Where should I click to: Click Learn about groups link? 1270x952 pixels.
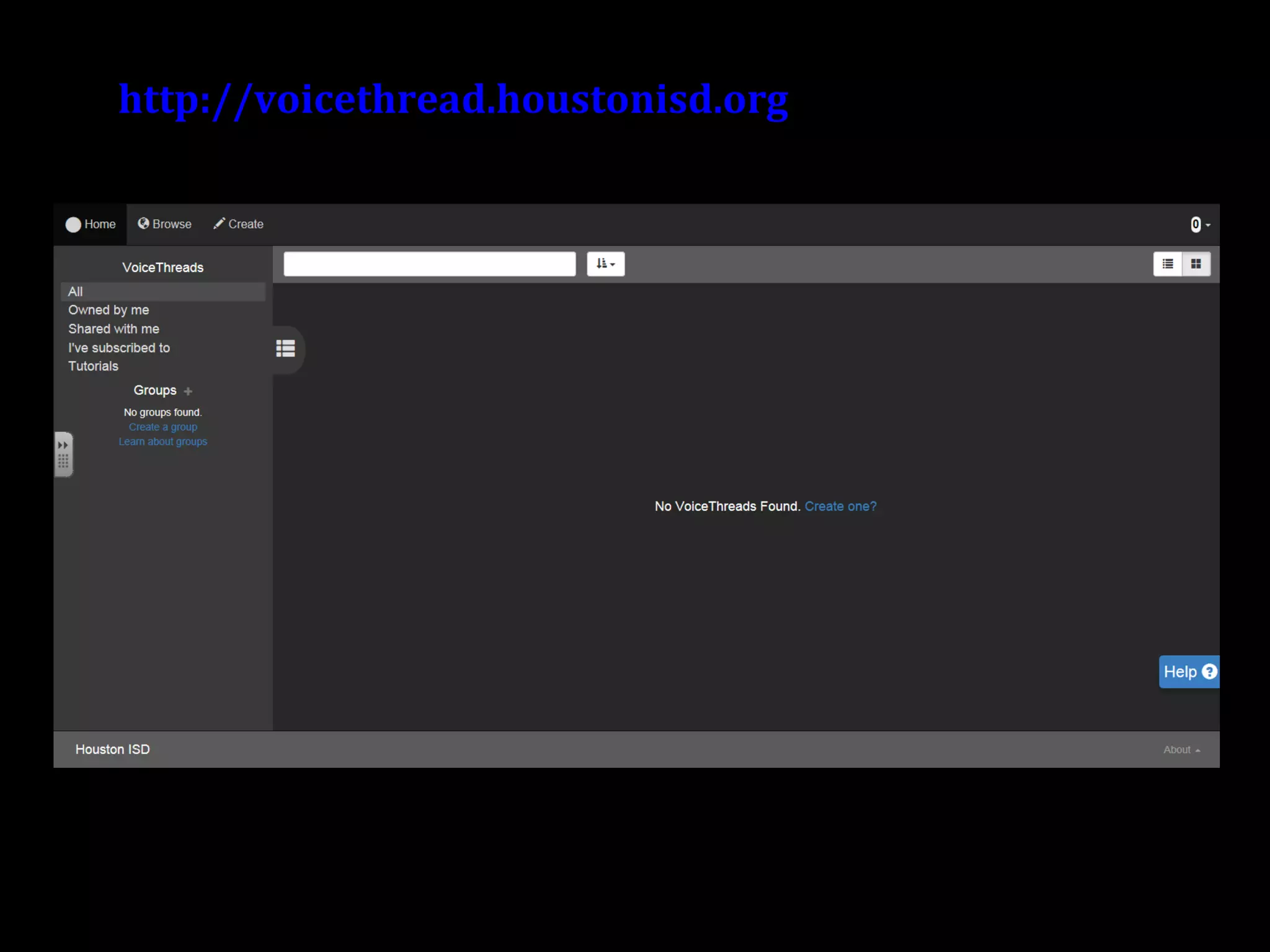pyautogui.click(x=163, y=441)
